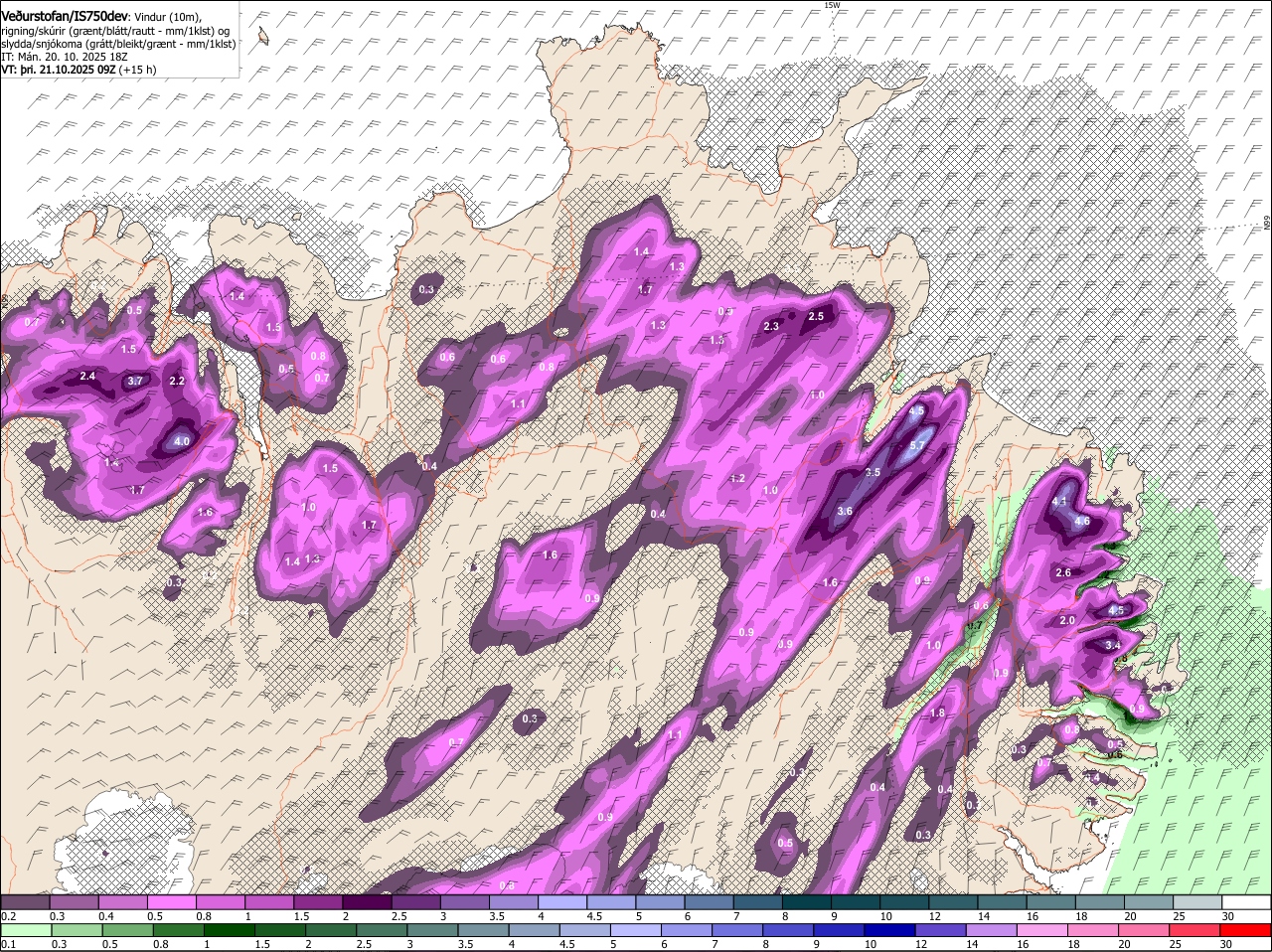Screen dimensions: 1272x952
Task: Pick the pale green swatch after 0.1
Action: click(x=25, y=930)
